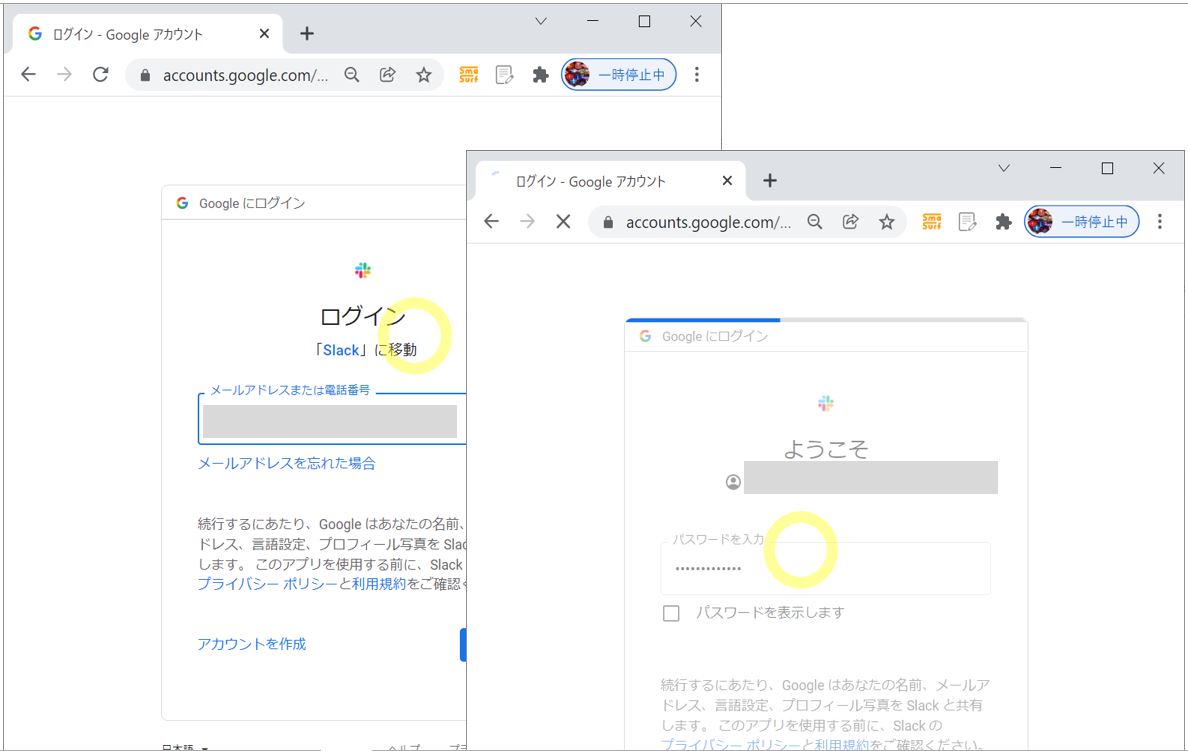Enable the パスワードを表示します checkbox
This screenshot has width=1188, height=751.
coord(671,613)
